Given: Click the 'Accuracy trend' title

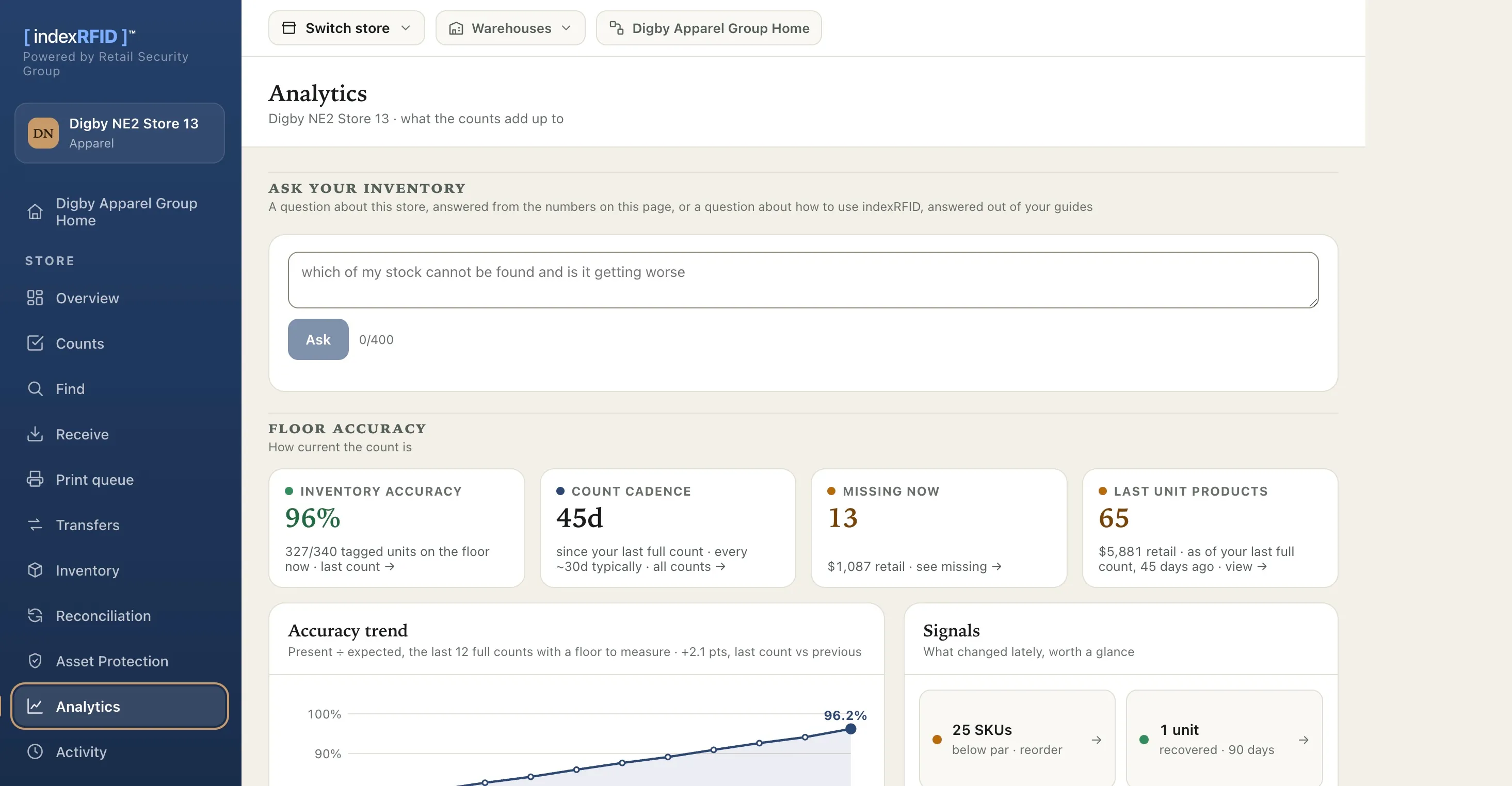Looking at the screenshot, I should pos(347,631).
